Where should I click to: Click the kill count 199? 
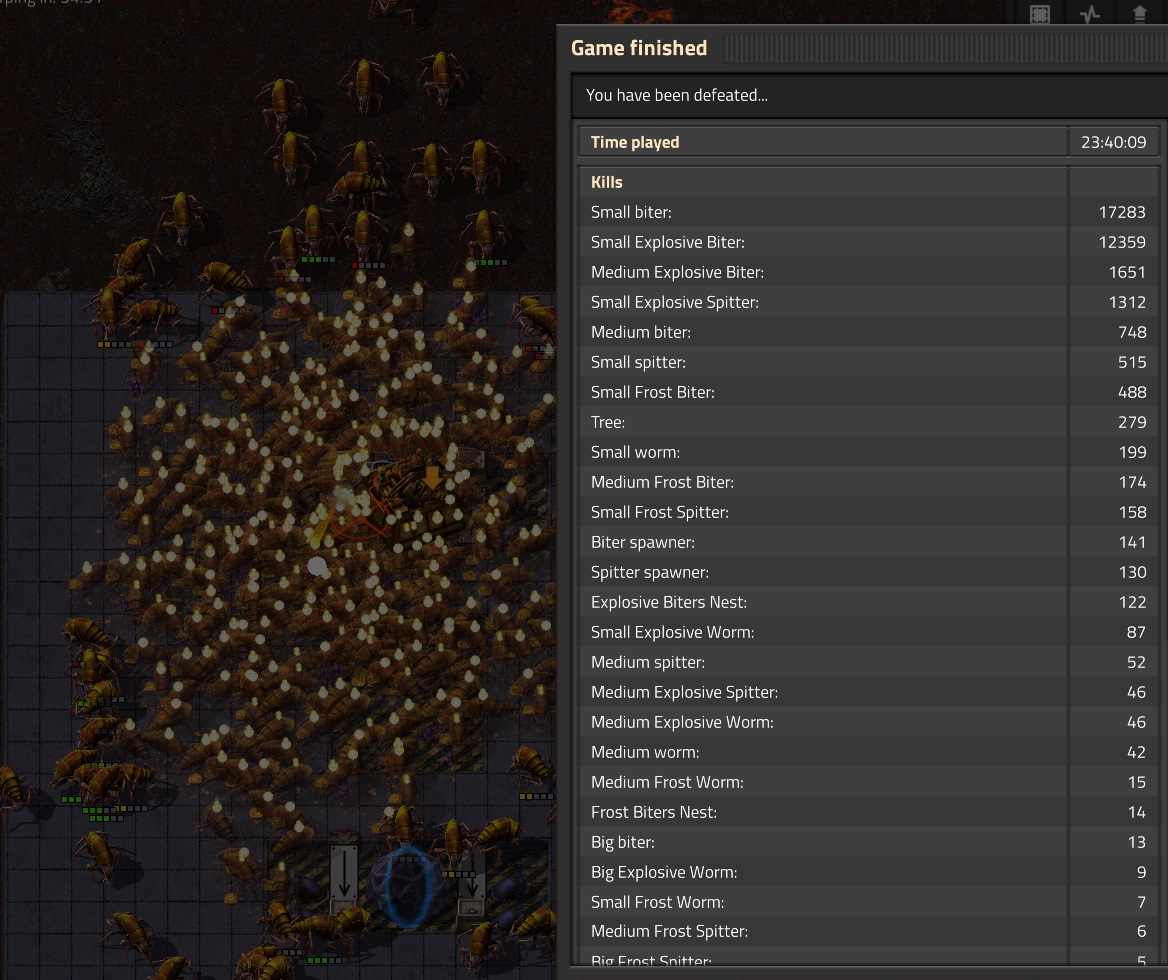[x=1132, y=452]
